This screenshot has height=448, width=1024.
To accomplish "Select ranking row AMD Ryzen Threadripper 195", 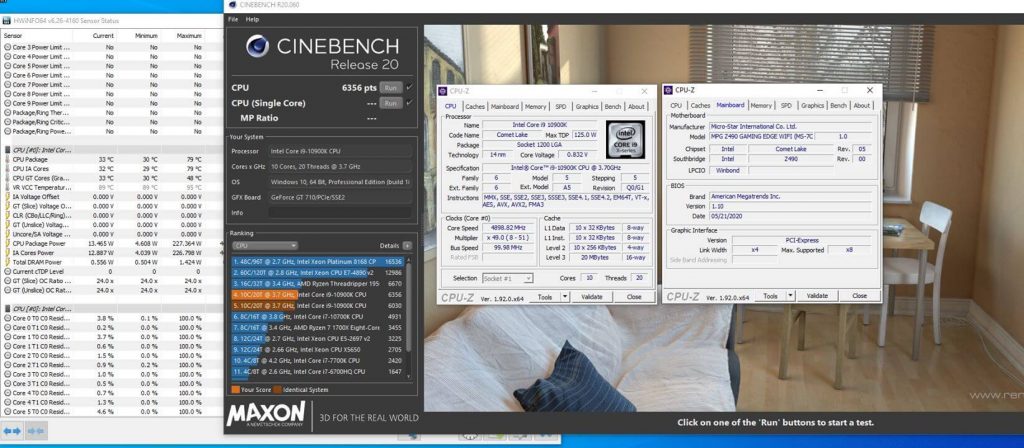I will [x=318, y=283].
